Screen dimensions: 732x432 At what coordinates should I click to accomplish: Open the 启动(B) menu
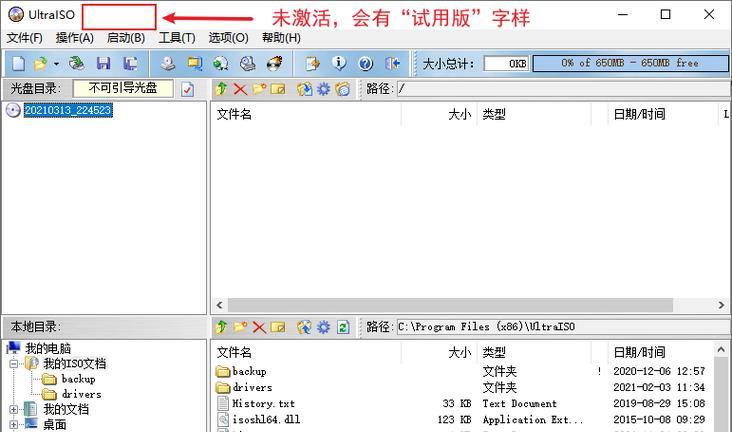(126, 38)
